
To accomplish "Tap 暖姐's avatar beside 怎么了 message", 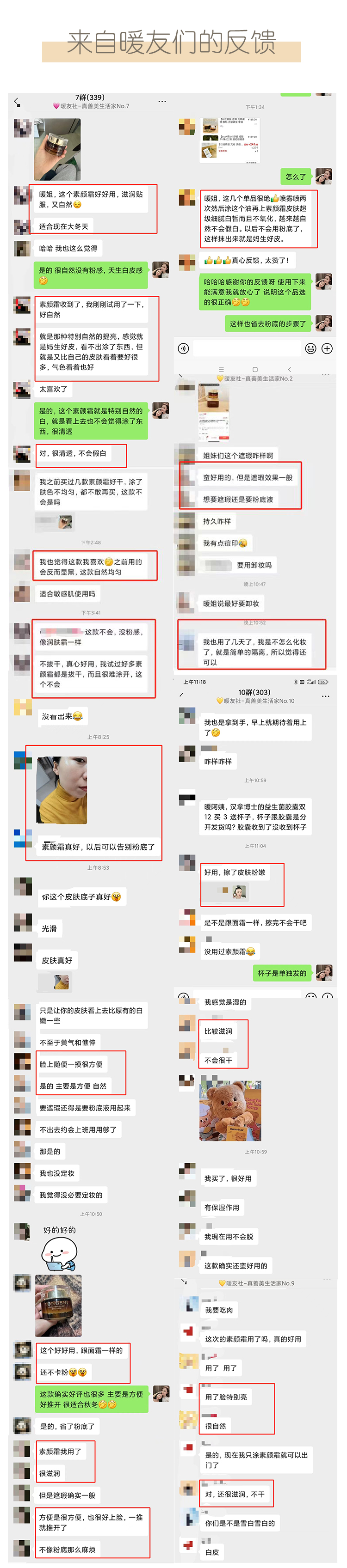I will [x=323, y=177].
